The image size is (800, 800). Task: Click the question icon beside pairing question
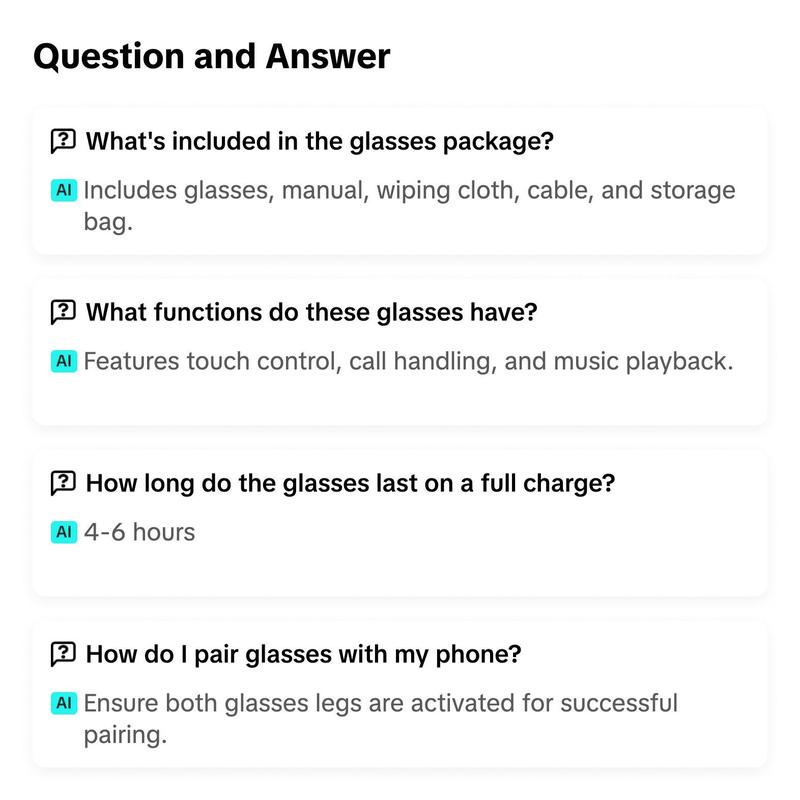click(63, 654)
